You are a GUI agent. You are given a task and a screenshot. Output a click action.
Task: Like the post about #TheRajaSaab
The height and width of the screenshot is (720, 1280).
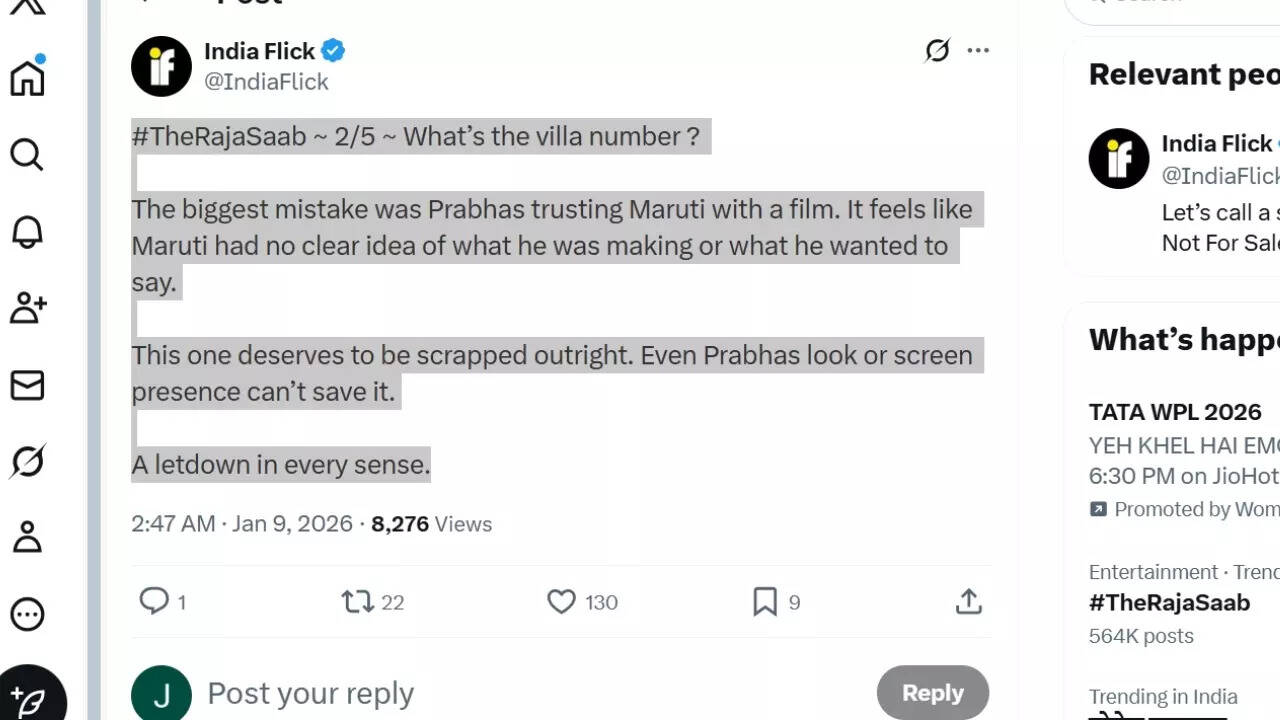point(561,602)
